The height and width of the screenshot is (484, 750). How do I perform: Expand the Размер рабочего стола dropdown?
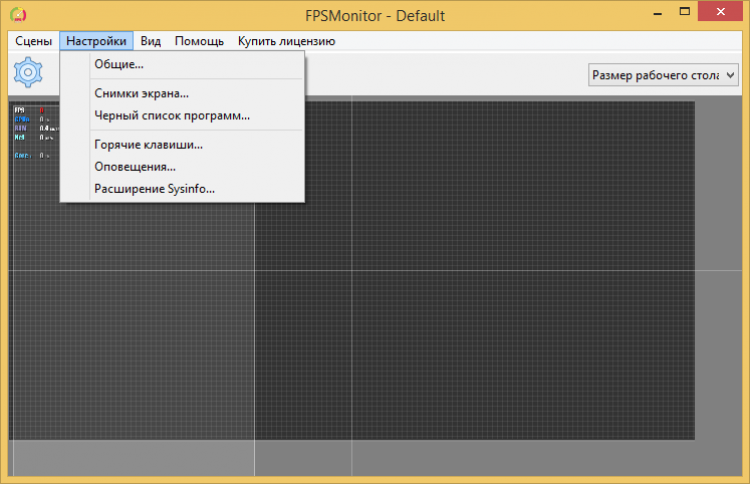coord(663,75)
